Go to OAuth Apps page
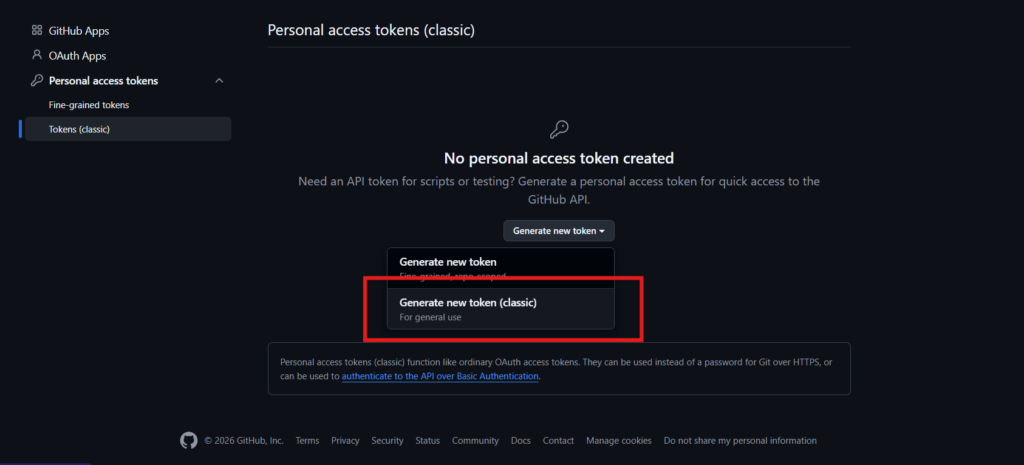This screenshot has width=1024, height=465. tap(77, 56)
